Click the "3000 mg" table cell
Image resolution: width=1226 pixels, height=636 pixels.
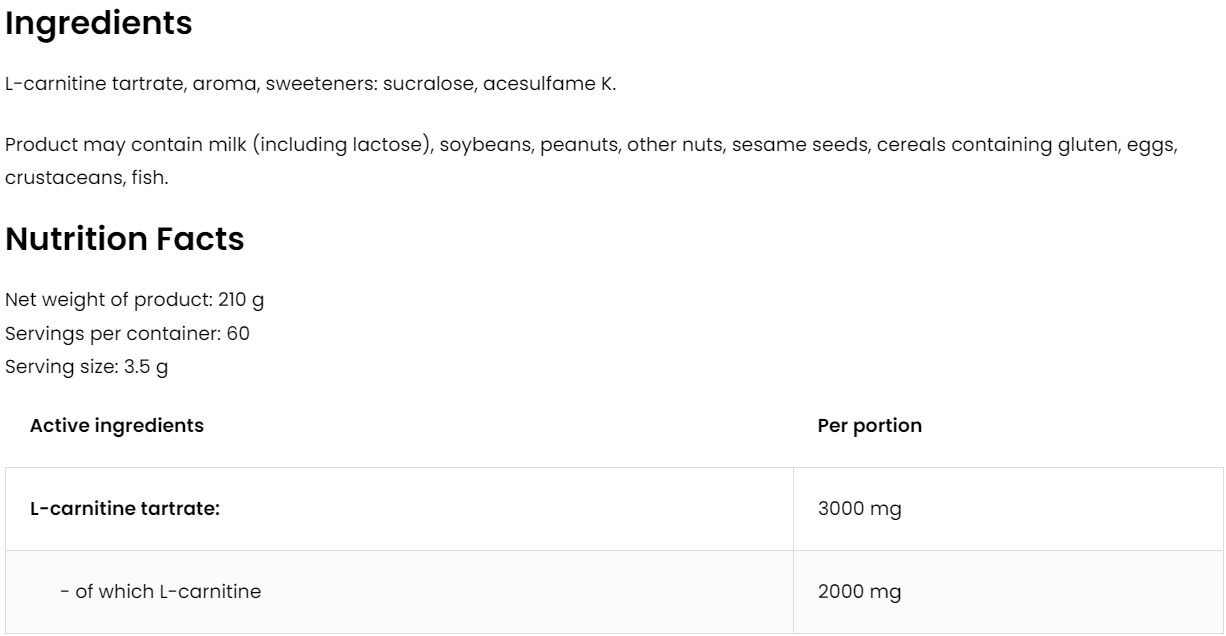point(859,509)
